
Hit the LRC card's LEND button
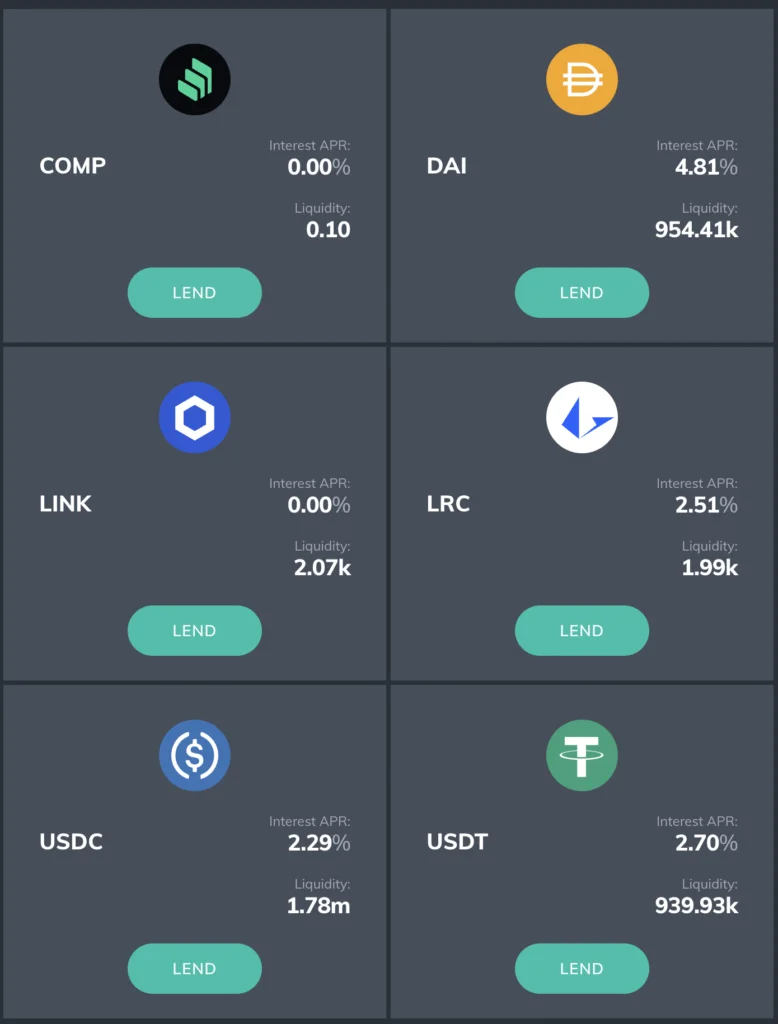coord(582,631)
